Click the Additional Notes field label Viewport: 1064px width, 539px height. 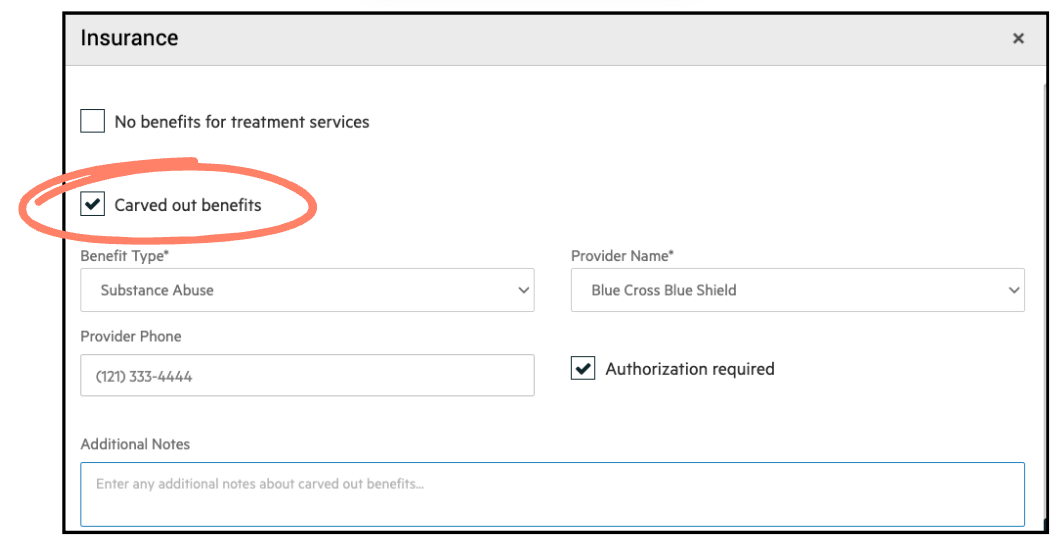135,444
